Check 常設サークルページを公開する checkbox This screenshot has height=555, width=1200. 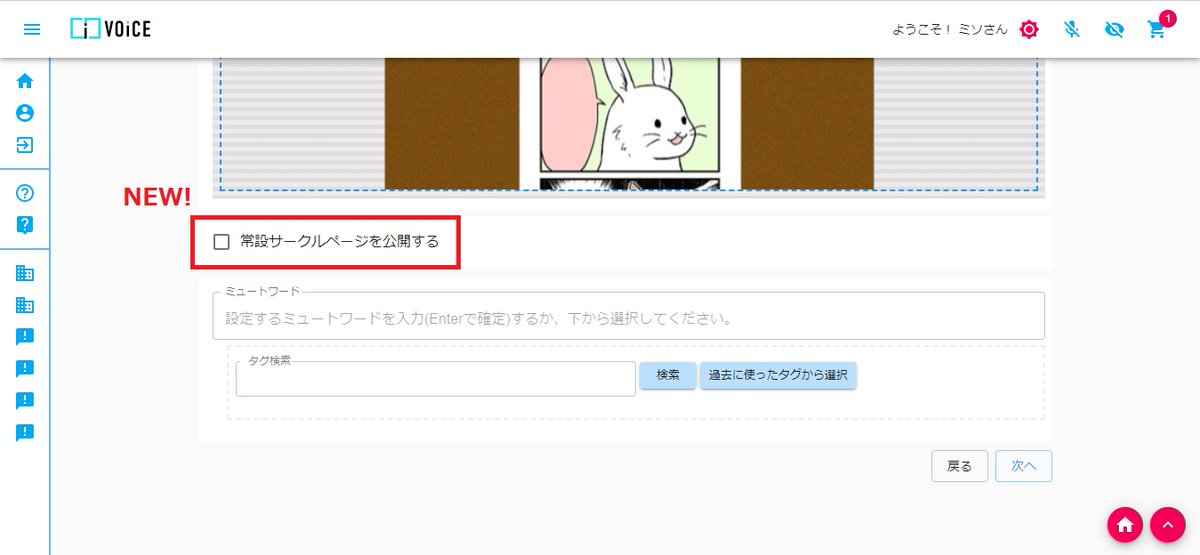pos(222,241)
